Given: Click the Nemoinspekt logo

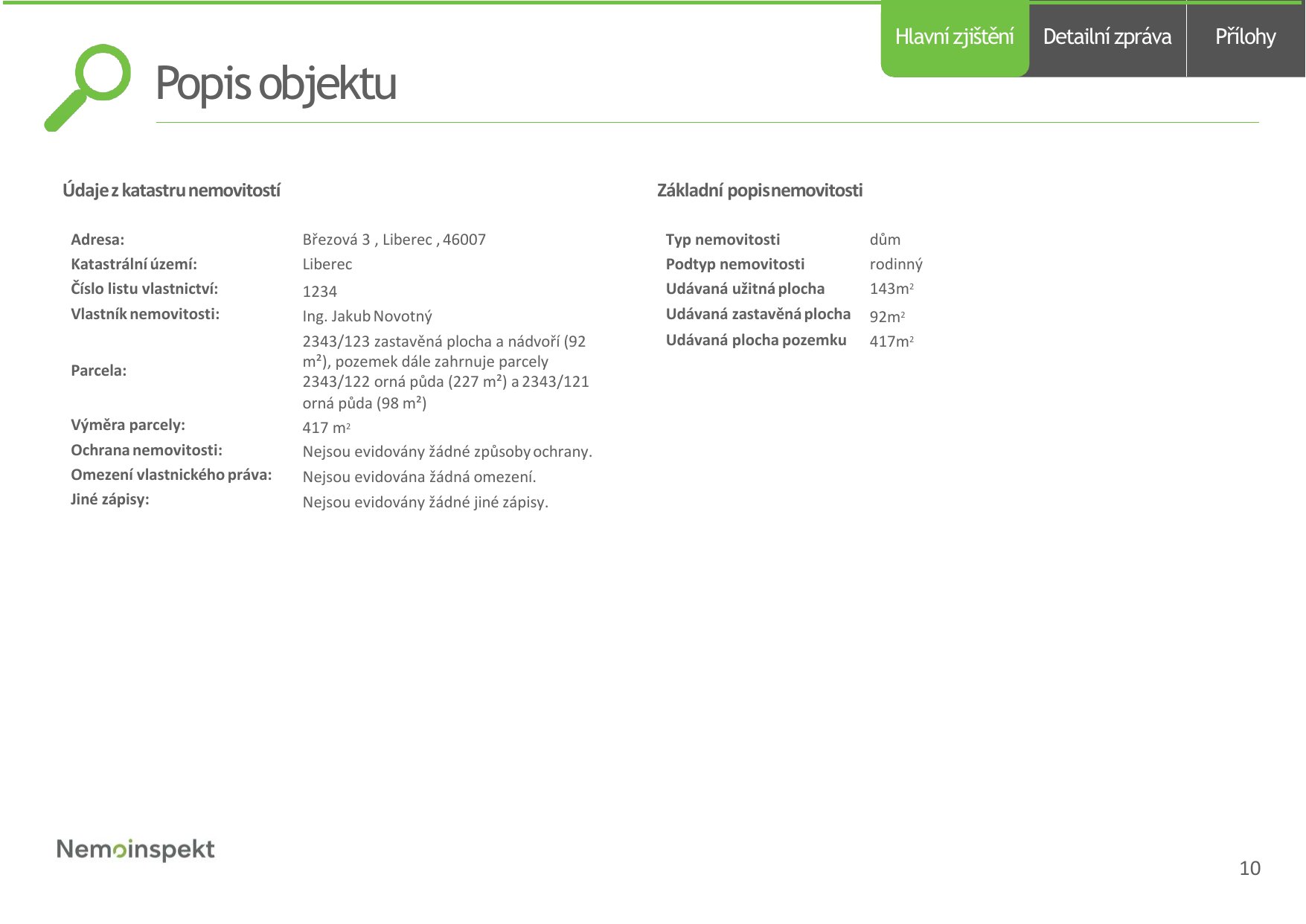Looking at the screenshot, I should pyautogui.click(x=135, y=850).
